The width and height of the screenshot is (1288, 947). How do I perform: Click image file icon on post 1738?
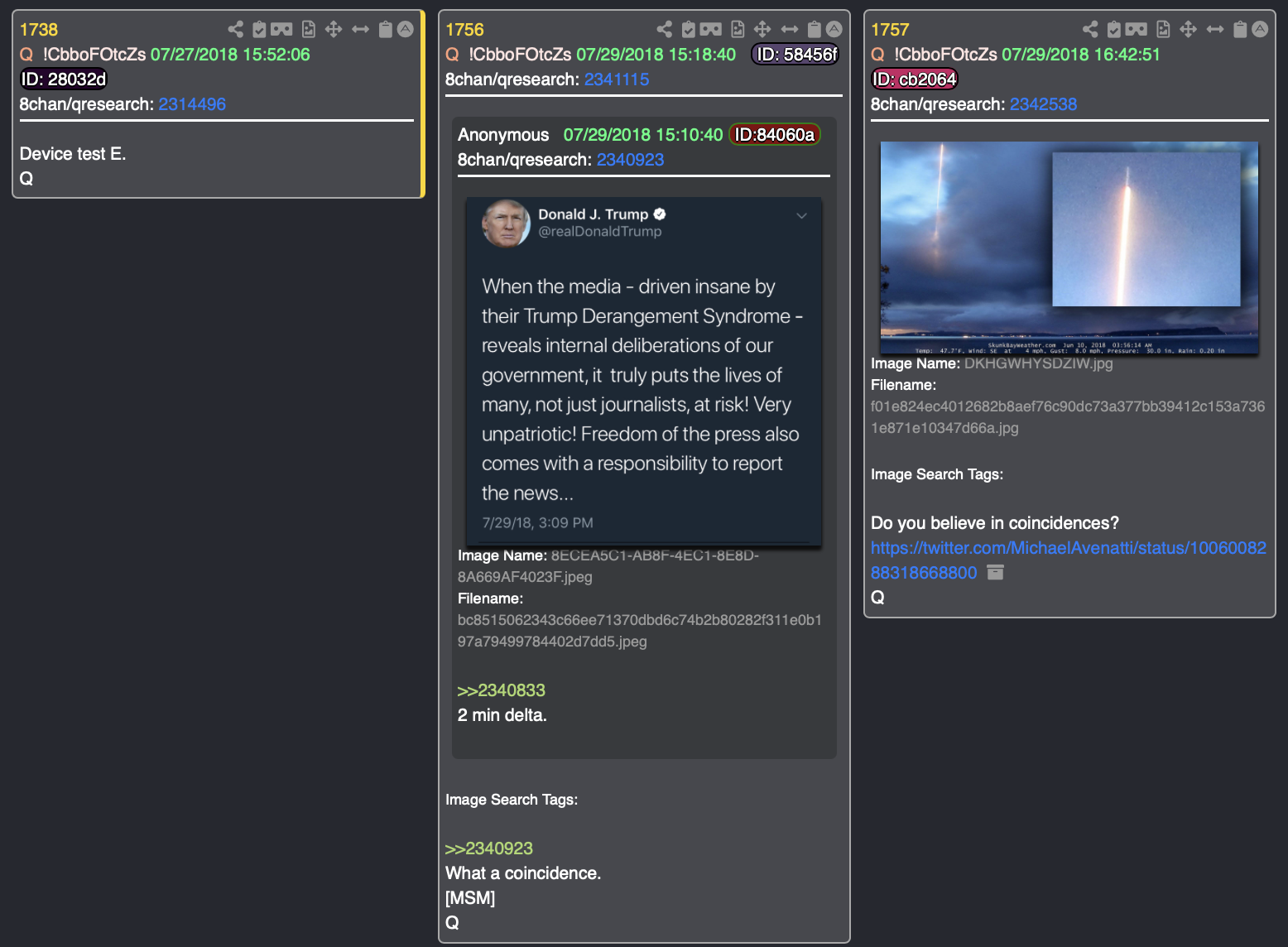(309, 30)
